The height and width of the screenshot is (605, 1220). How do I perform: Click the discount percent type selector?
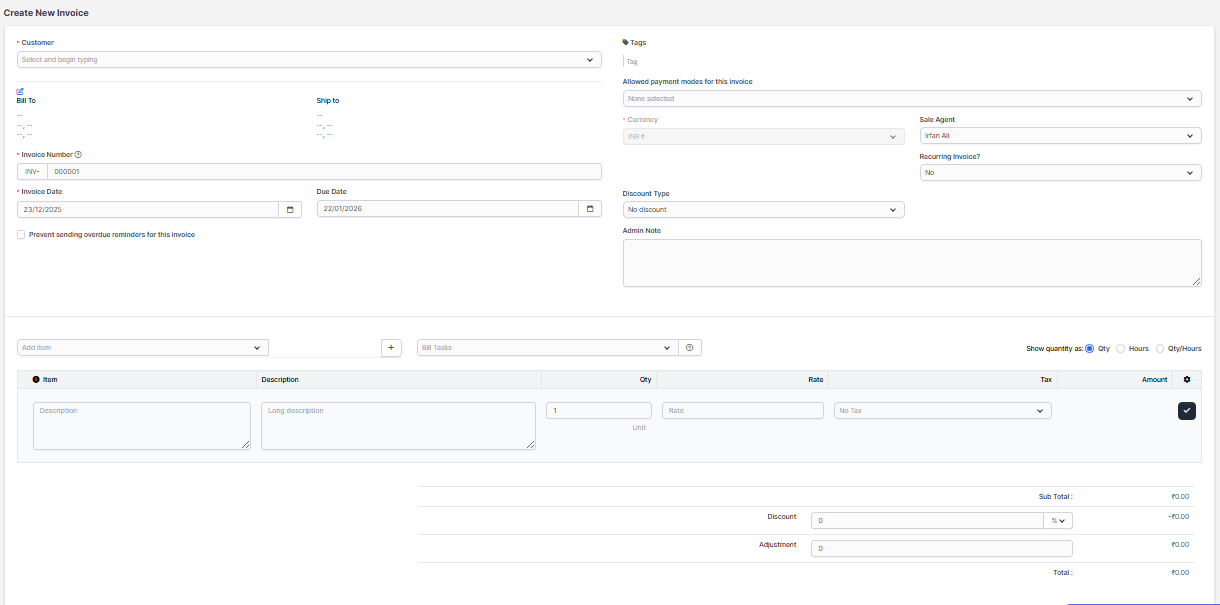[1057, 521]
